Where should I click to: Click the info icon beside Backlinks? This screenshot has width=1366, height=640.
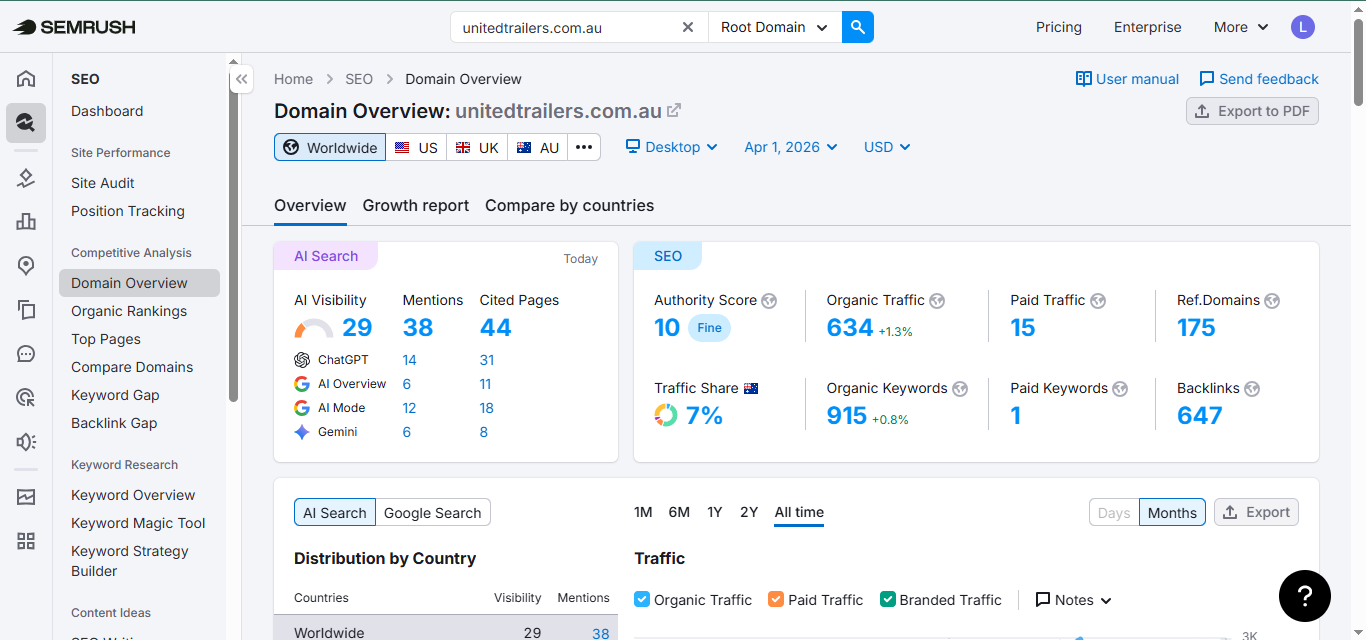[1252, 388]
